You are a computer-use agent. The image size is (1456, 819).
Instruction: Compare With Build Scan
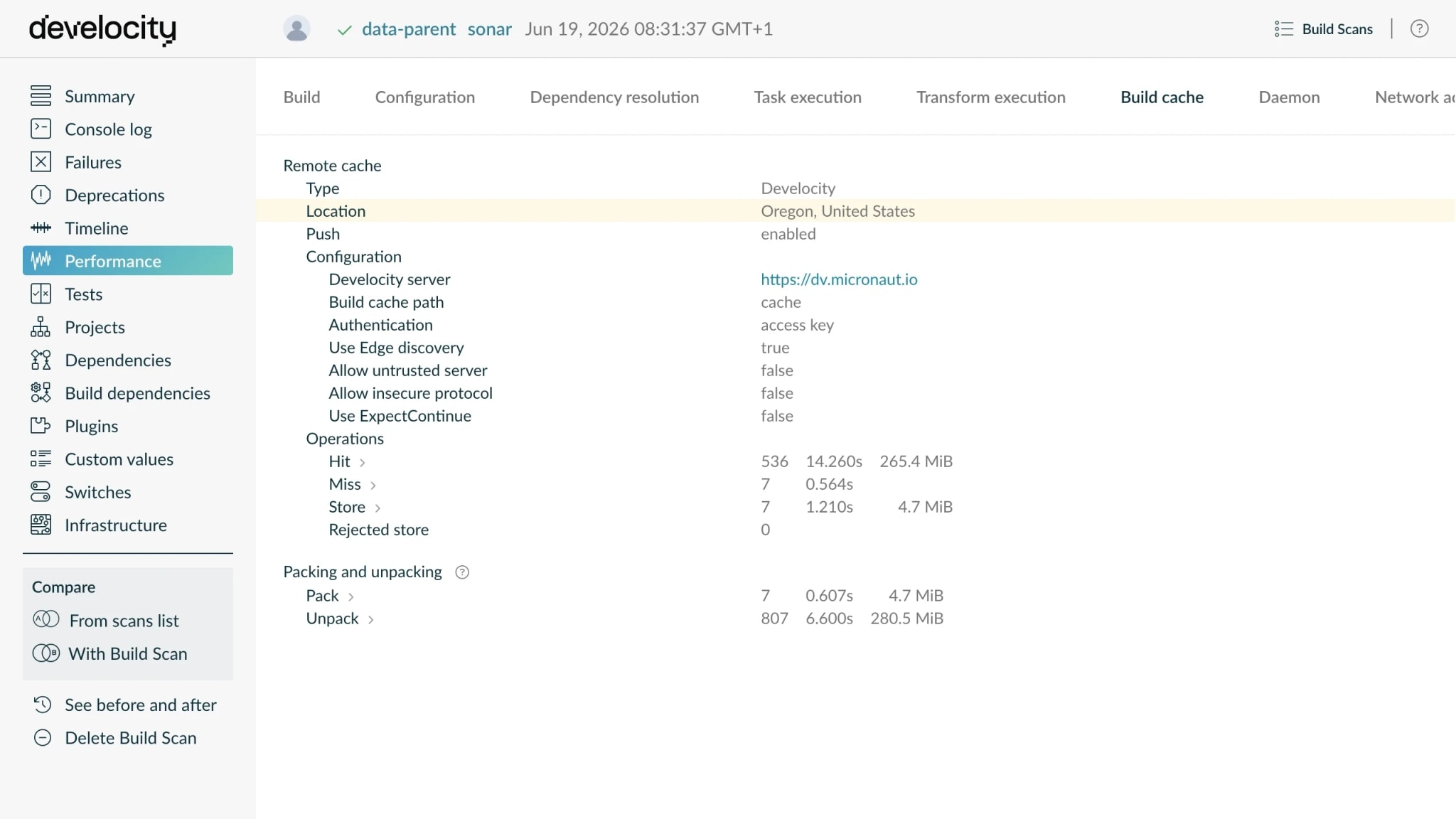(x=128, y=653)
